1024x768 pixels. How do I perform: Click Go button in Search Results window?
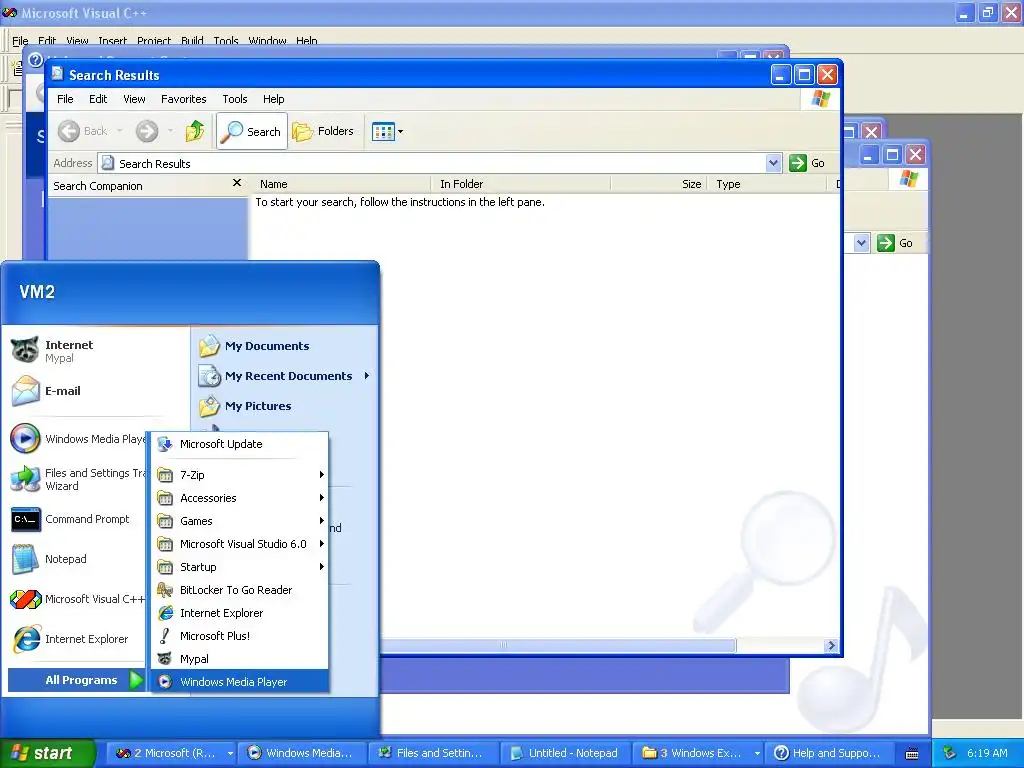click(x=807, y=163)
